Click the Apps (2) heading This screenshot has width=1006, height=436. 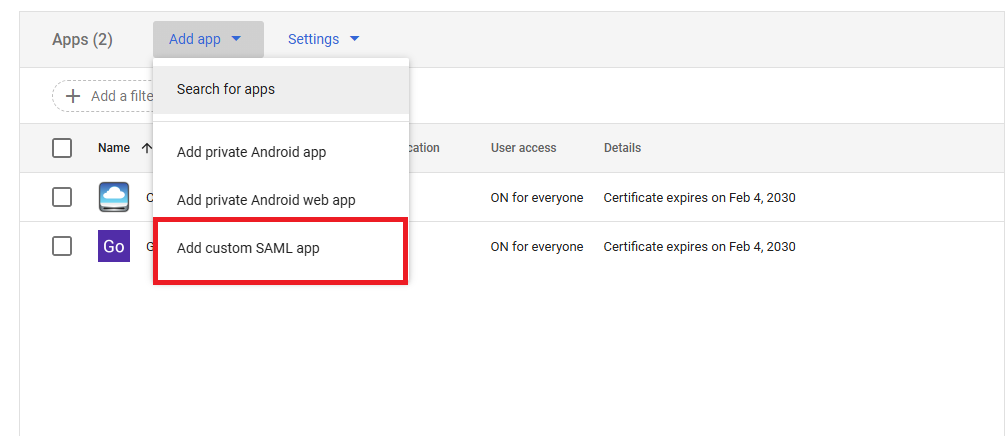coord(82,40)
